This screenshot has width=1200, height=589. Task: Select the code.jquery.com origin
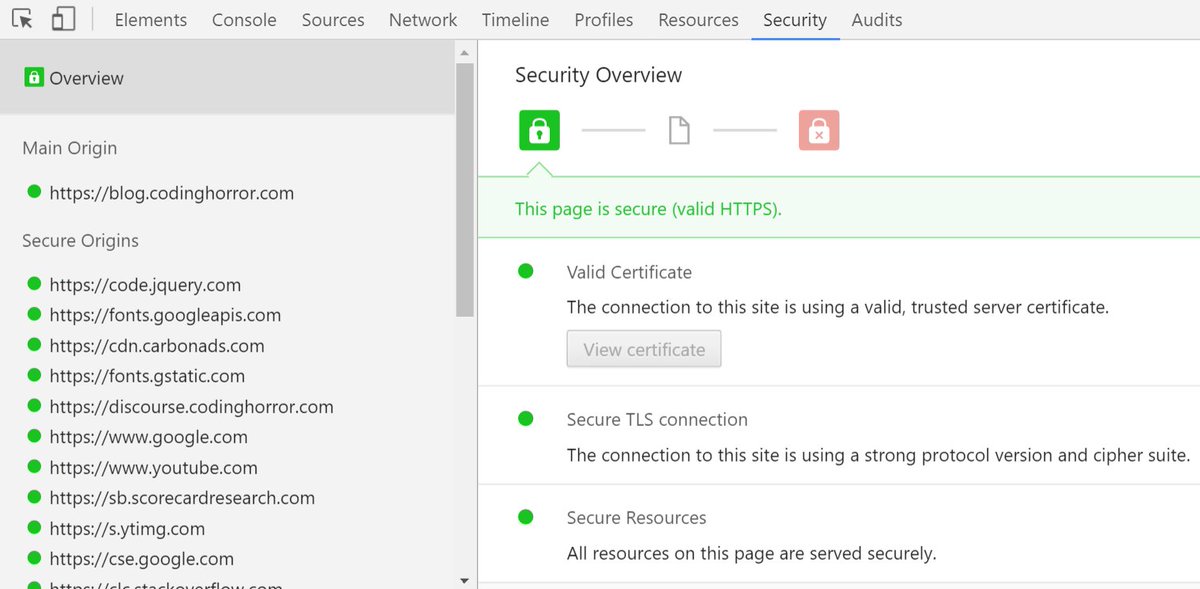pyautogui.click(x=145, y=285)
